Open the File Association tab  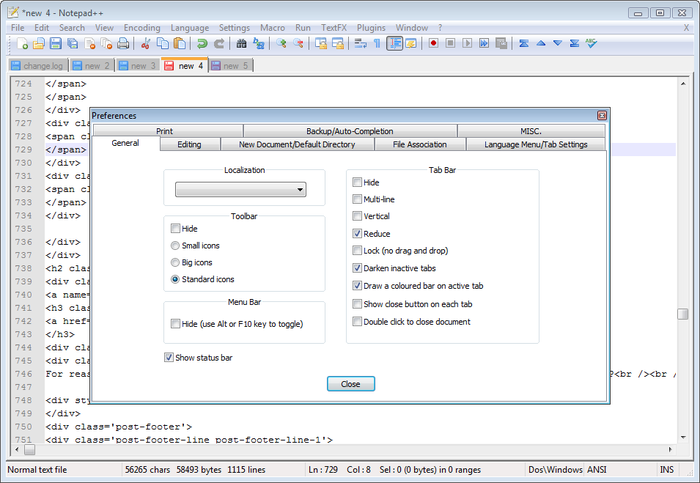tap(420, 144)
